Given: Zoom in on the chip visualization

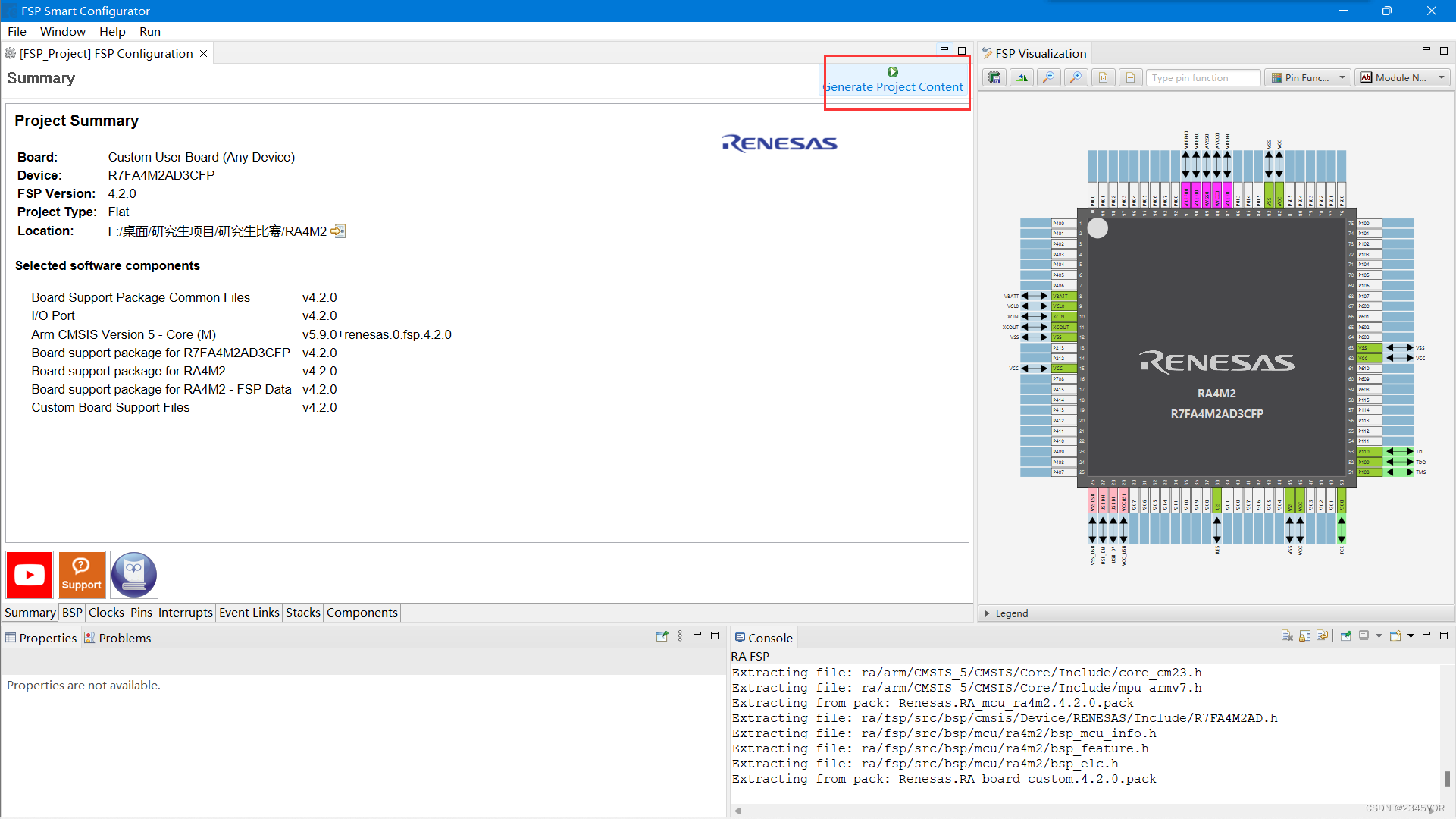Looking at the screenshot, I should [x=1076, y=77].
